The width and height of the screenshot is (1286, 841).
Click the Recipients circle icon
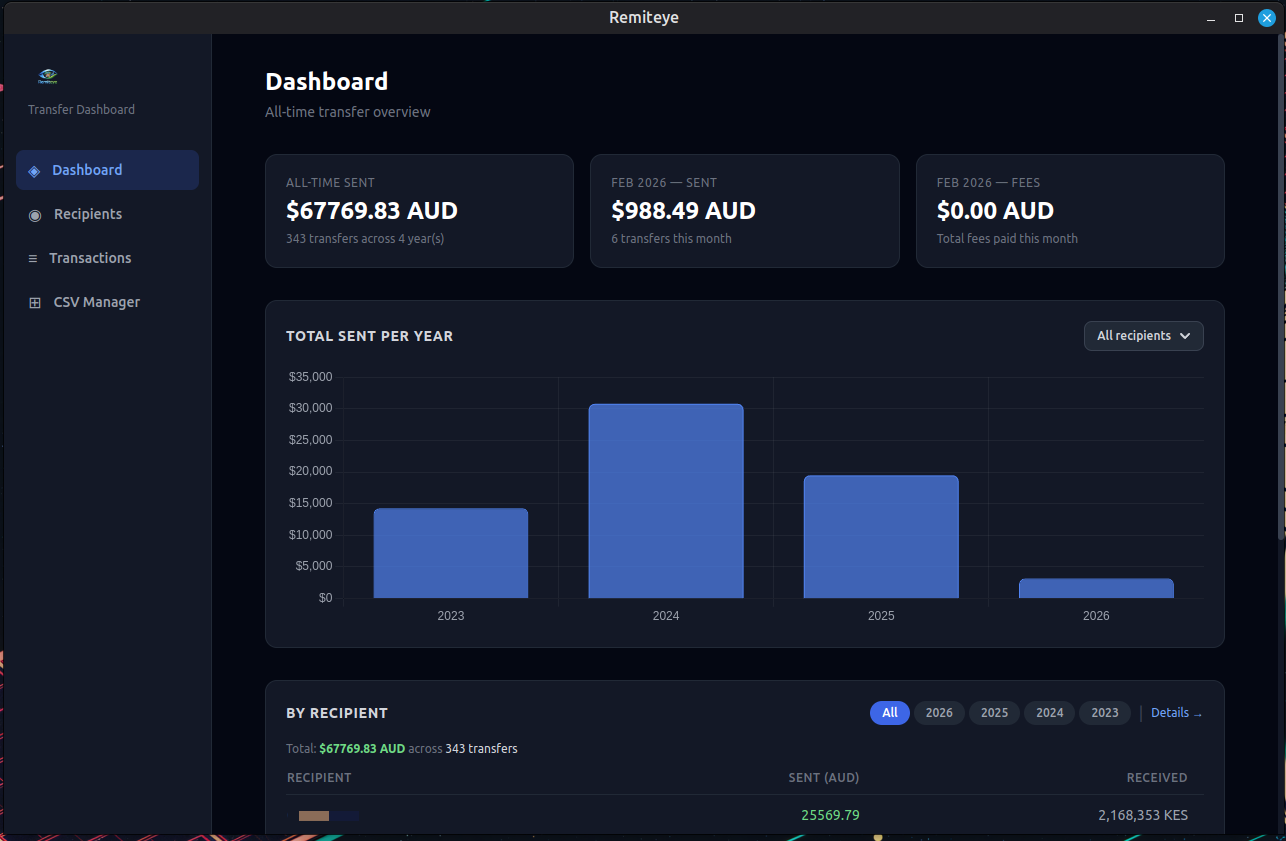click(x=35, y=214)
